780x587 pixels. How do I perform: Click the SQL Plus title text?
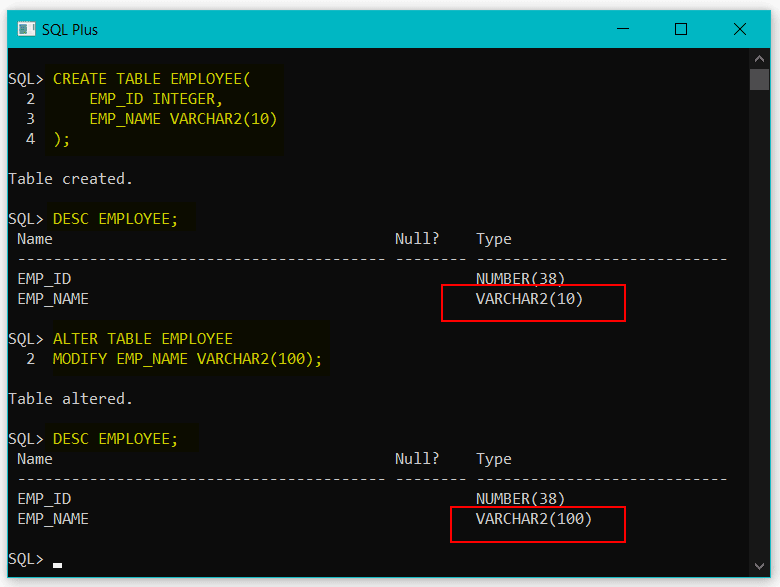point(70,30)
